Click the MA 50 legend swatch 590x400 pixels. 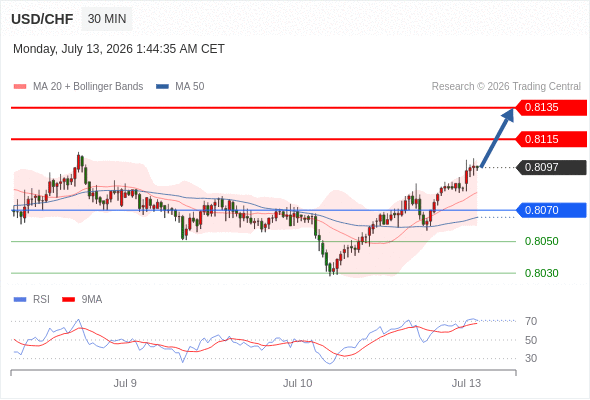tap(162, 87)
